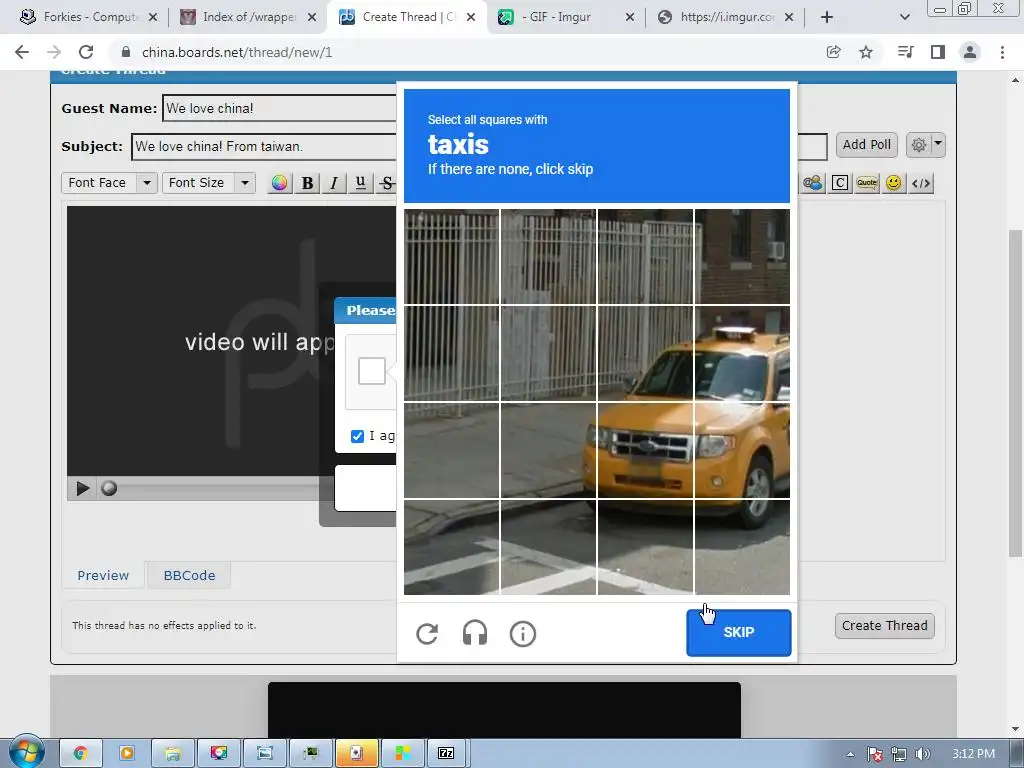Open the media control icon

[905, 52]
